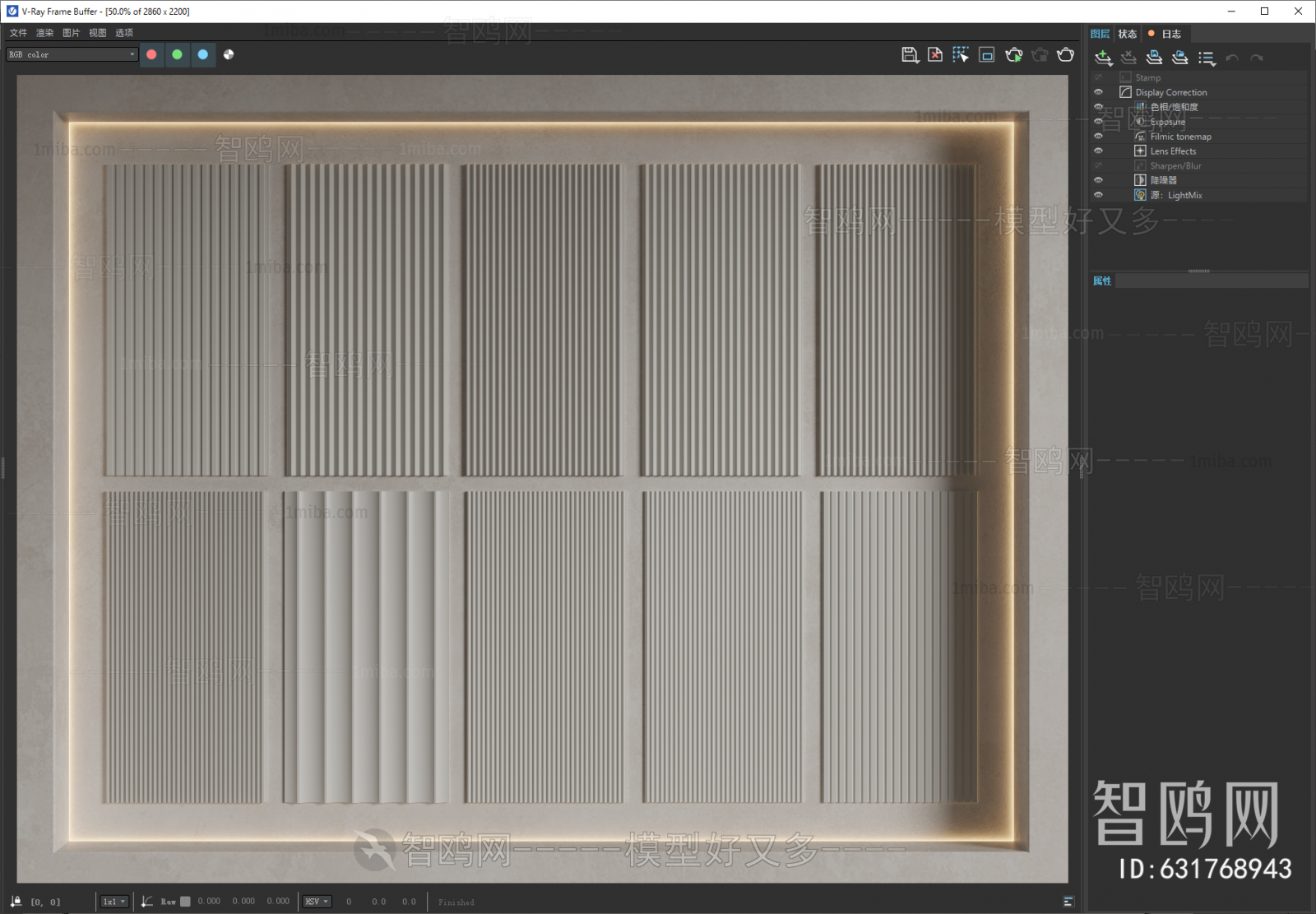The height and width of the screenshot is (914, 1316).
Task: Click the LightMix layer bulb icon
Action: coord(1140,195)
